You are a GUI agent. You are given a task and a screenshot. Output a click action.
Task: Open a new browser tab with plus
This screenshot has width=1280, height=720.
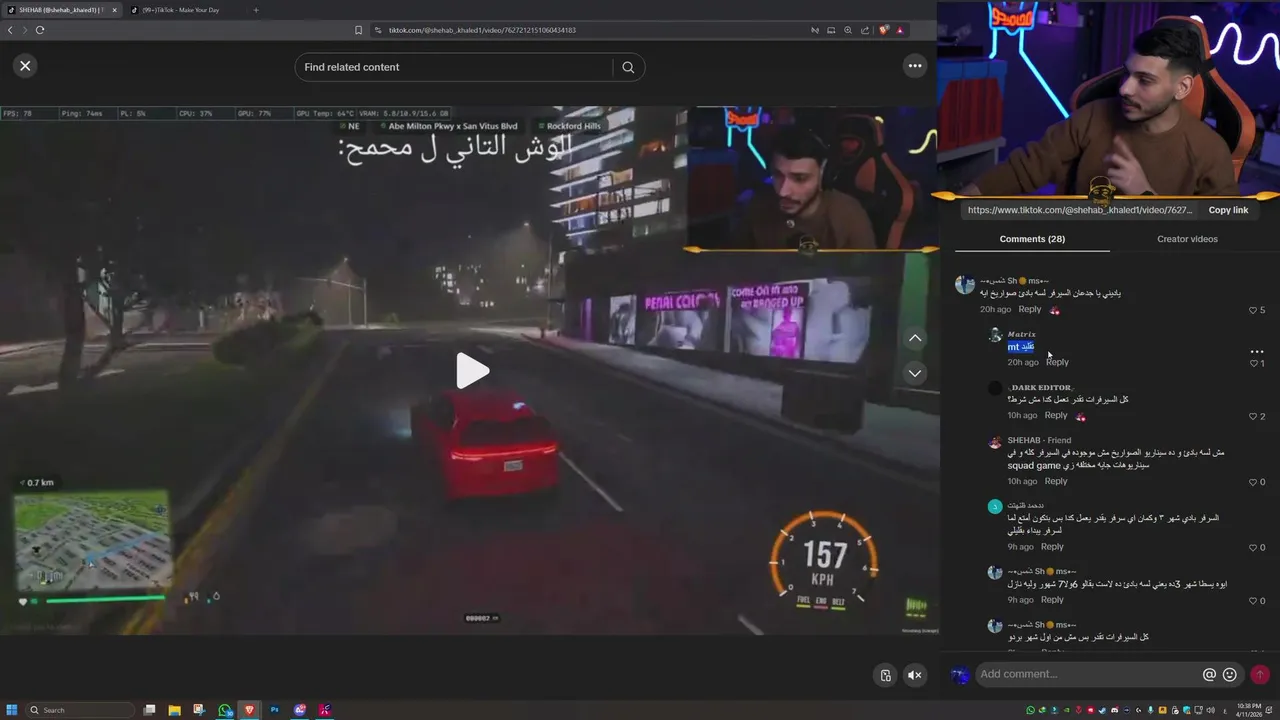pyautogui.click(x=256, y=10)
